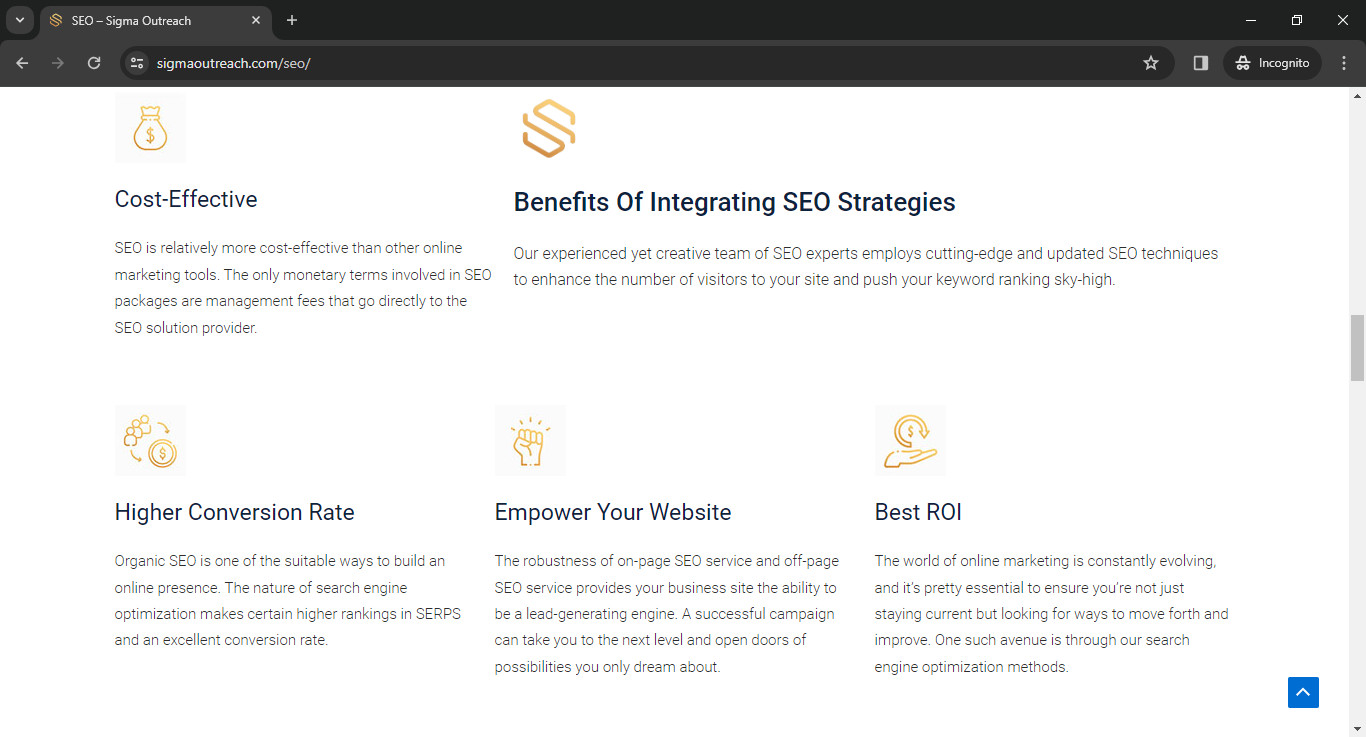The image size is (1366, 737).
Task: Select the SEO – Sigma Outreach tab
Action: point(150,20)
